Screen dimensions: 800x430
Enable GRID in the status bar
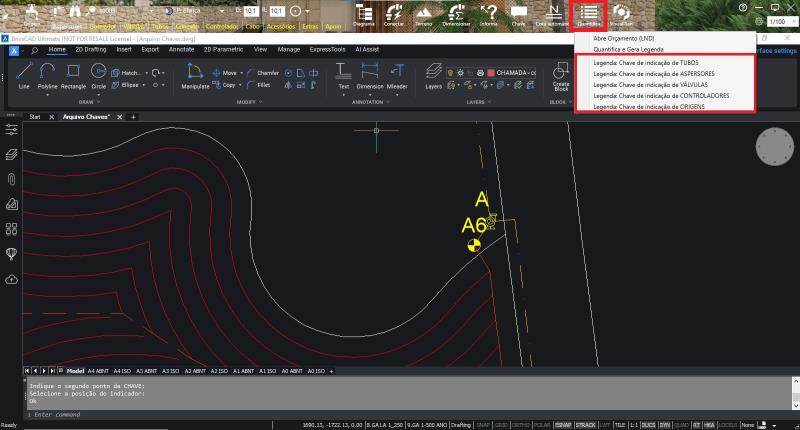click(502, 425)
